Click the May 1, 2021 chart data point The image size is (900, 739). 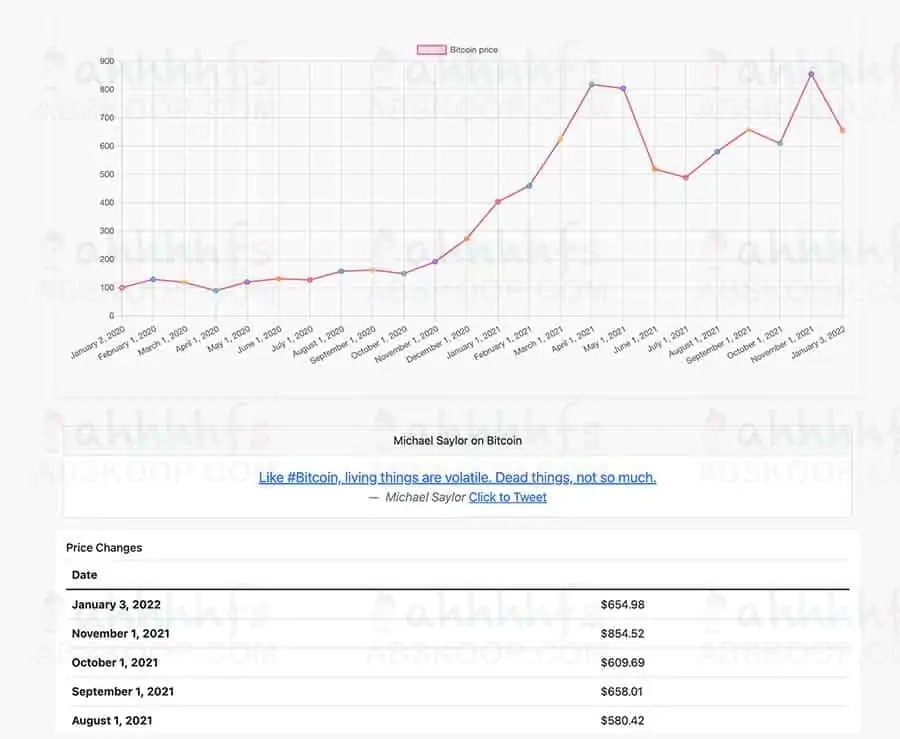pos(623,89)
